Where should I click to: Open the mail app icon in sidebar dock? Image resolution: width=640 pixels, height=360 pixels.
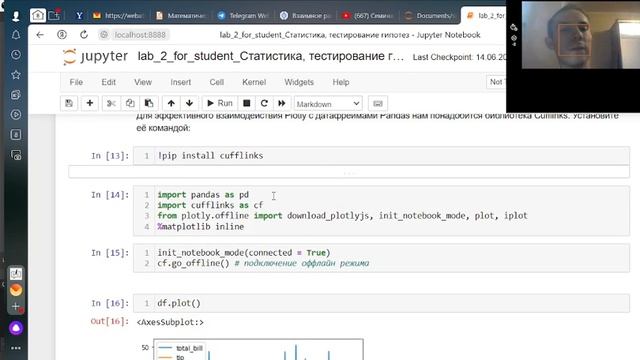click(16, 273)
